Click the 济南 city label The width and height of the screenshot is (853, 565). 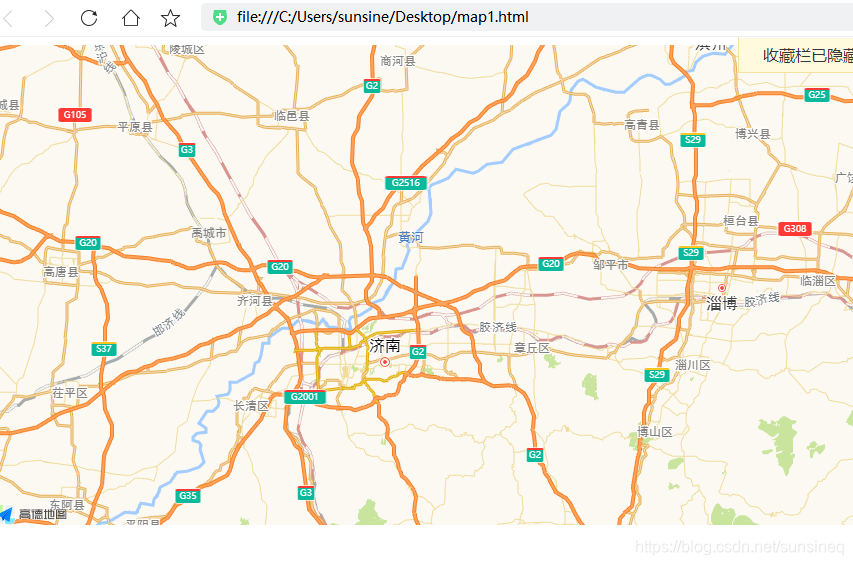point(385,345)
